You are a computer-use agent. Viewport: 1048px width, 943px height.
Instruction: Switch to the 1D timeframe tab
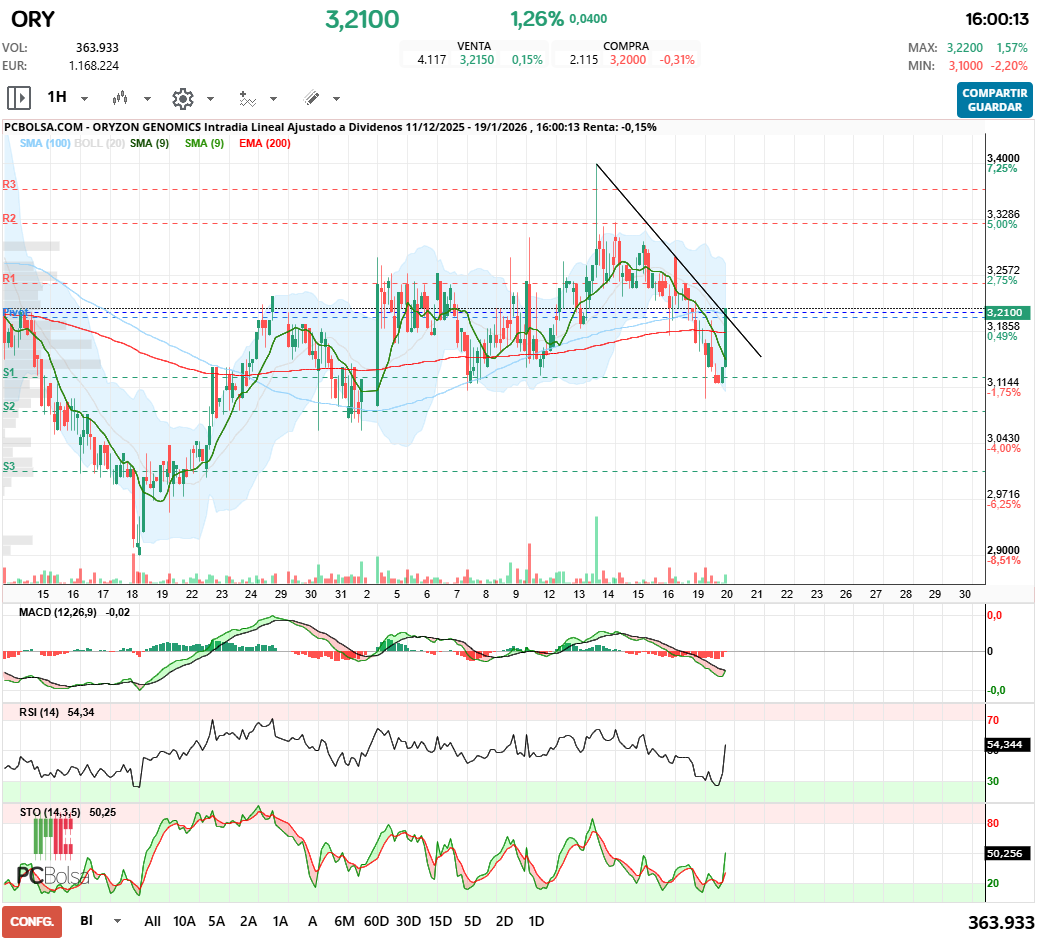[536, 920]
